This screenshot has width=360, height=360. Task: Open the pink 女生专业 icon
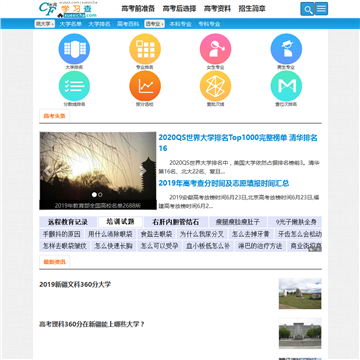click(216, 49)
